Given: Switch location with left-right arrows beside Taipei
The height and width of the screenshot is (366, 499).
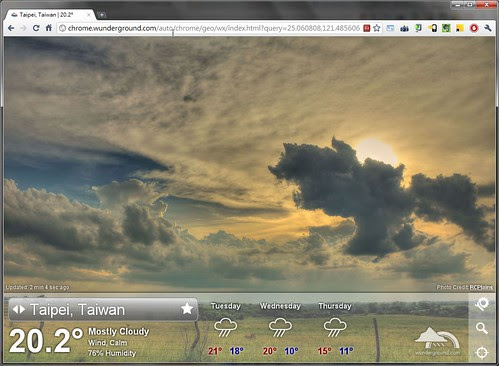Looking at the screenshot, I should click(19, 310).
